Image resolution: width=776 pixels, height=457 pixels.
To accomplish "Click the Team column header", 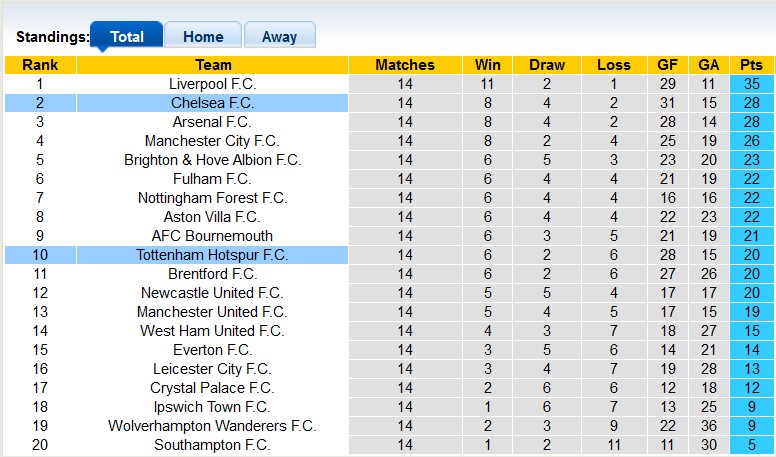I will coord(212,65).
